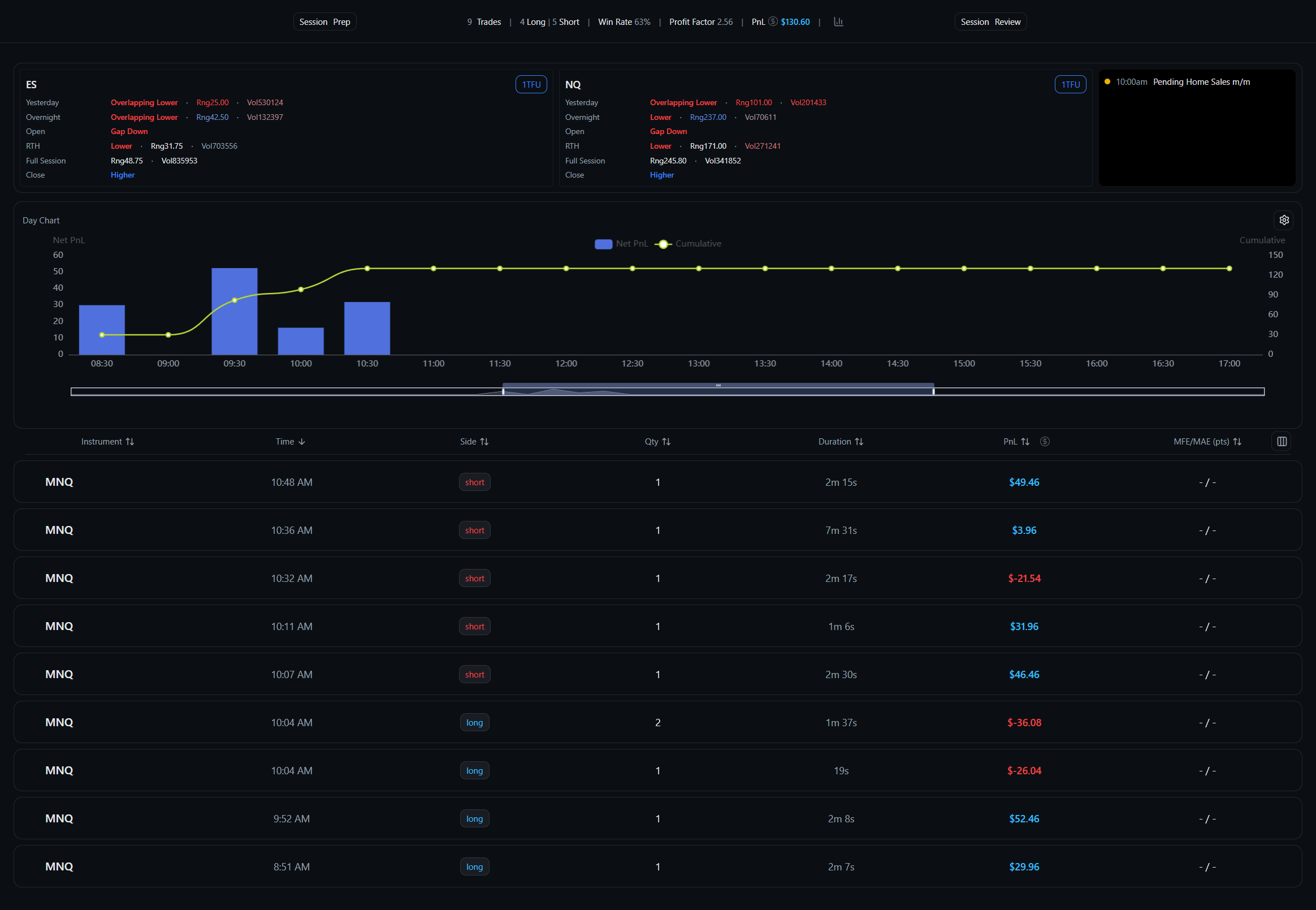Sort trades by the Side column arrows
1316x910 pixels.
click(484, 441)
